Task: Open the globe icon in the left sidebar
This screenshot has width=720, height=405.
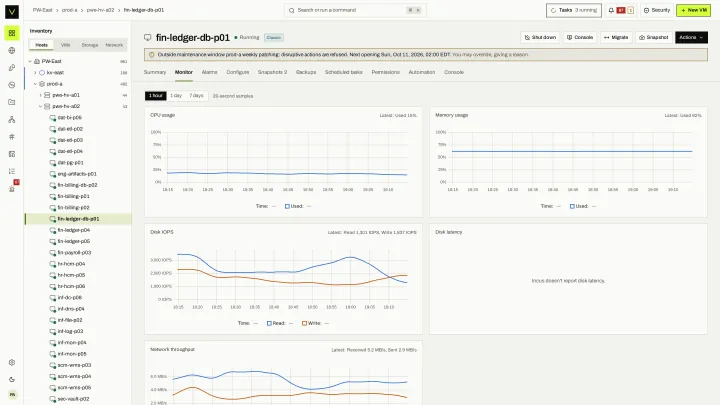Action: pos(12,51)
